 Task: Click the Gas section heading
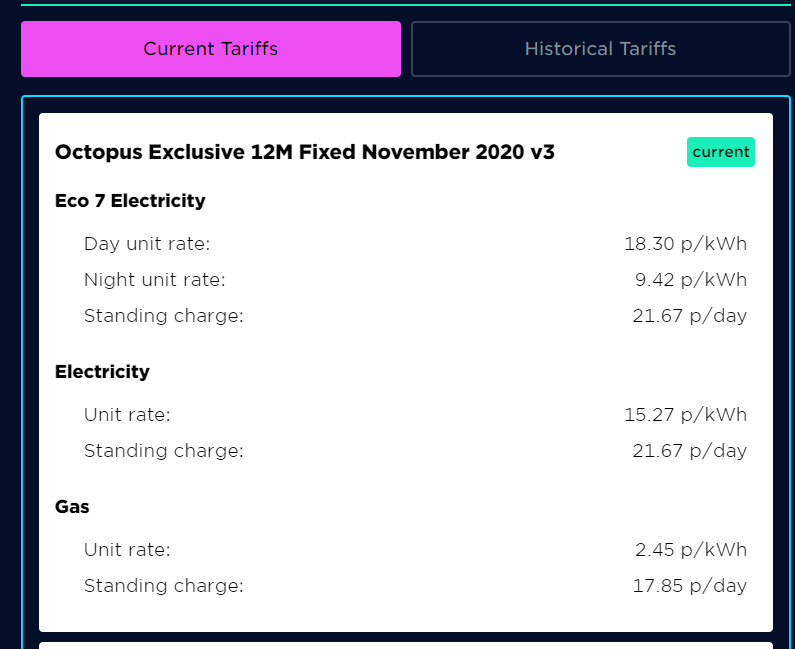coord(72,507)
